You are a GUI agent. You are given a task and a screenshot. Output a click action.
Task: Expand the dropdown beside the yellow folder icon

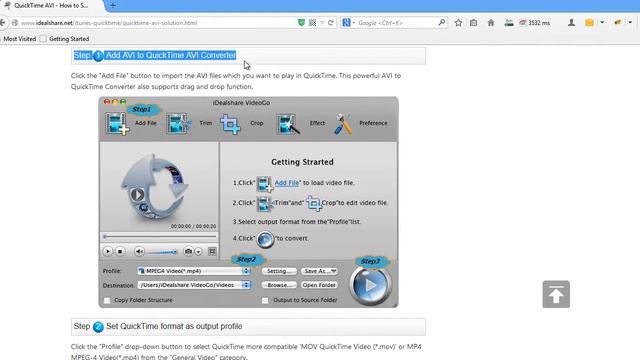(602, 23)
